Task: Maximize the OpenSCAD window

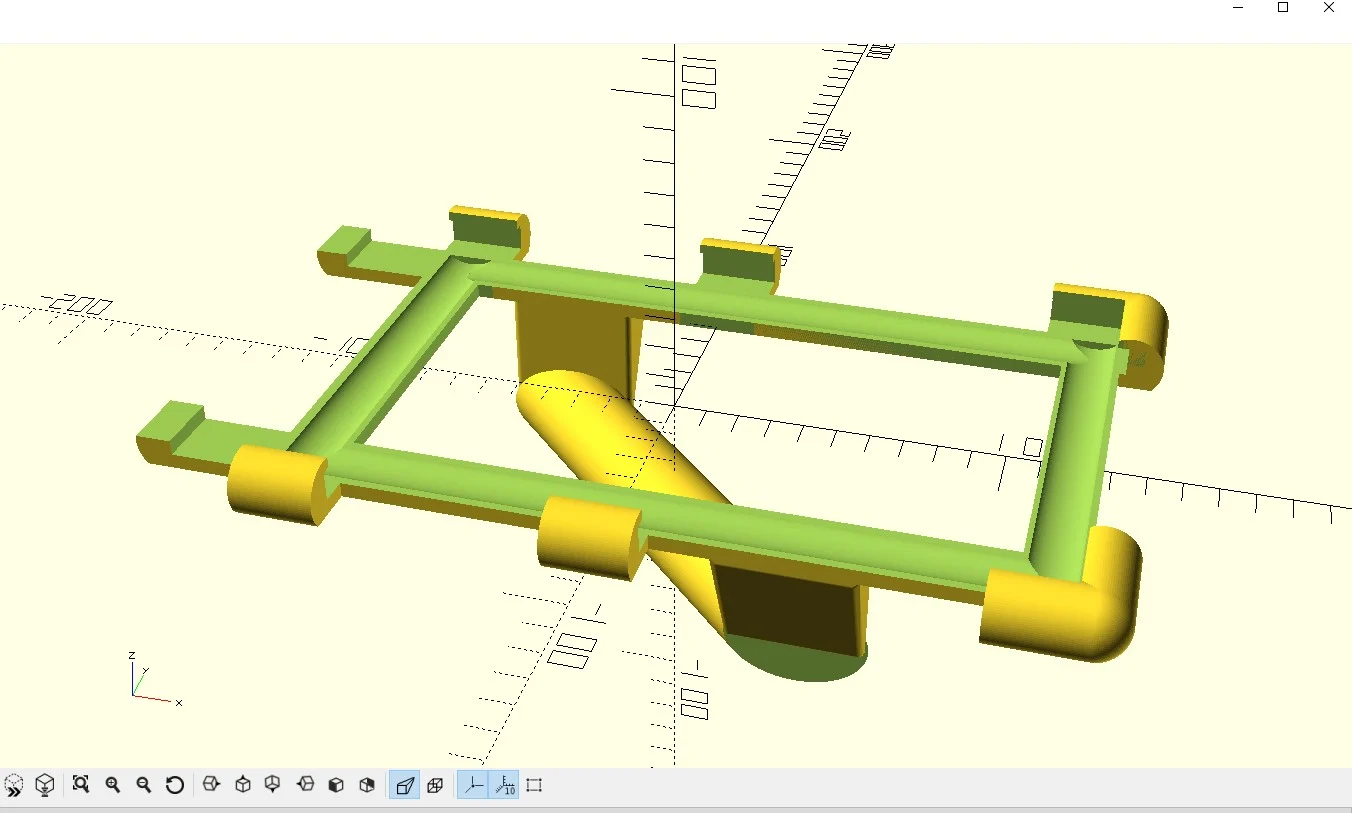Action: click(x=1283, y=8)
